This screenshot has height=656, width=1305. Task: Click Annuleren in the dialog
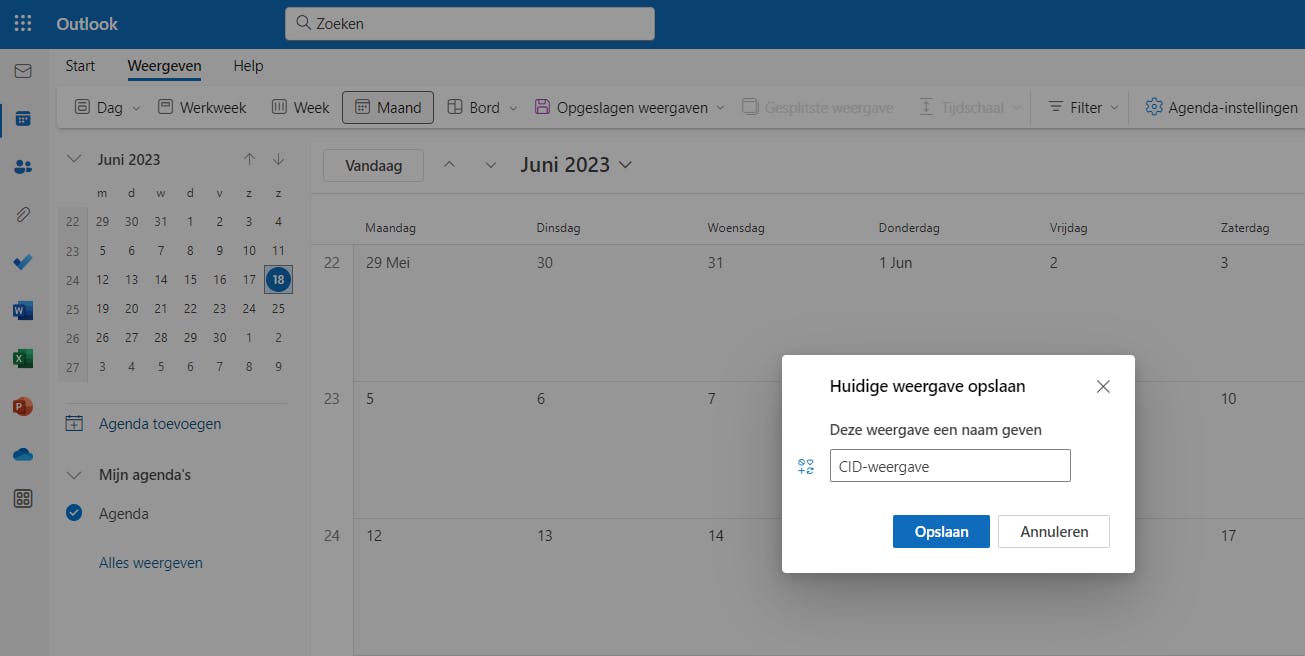pyautogui.click(x=1053, y=532)
